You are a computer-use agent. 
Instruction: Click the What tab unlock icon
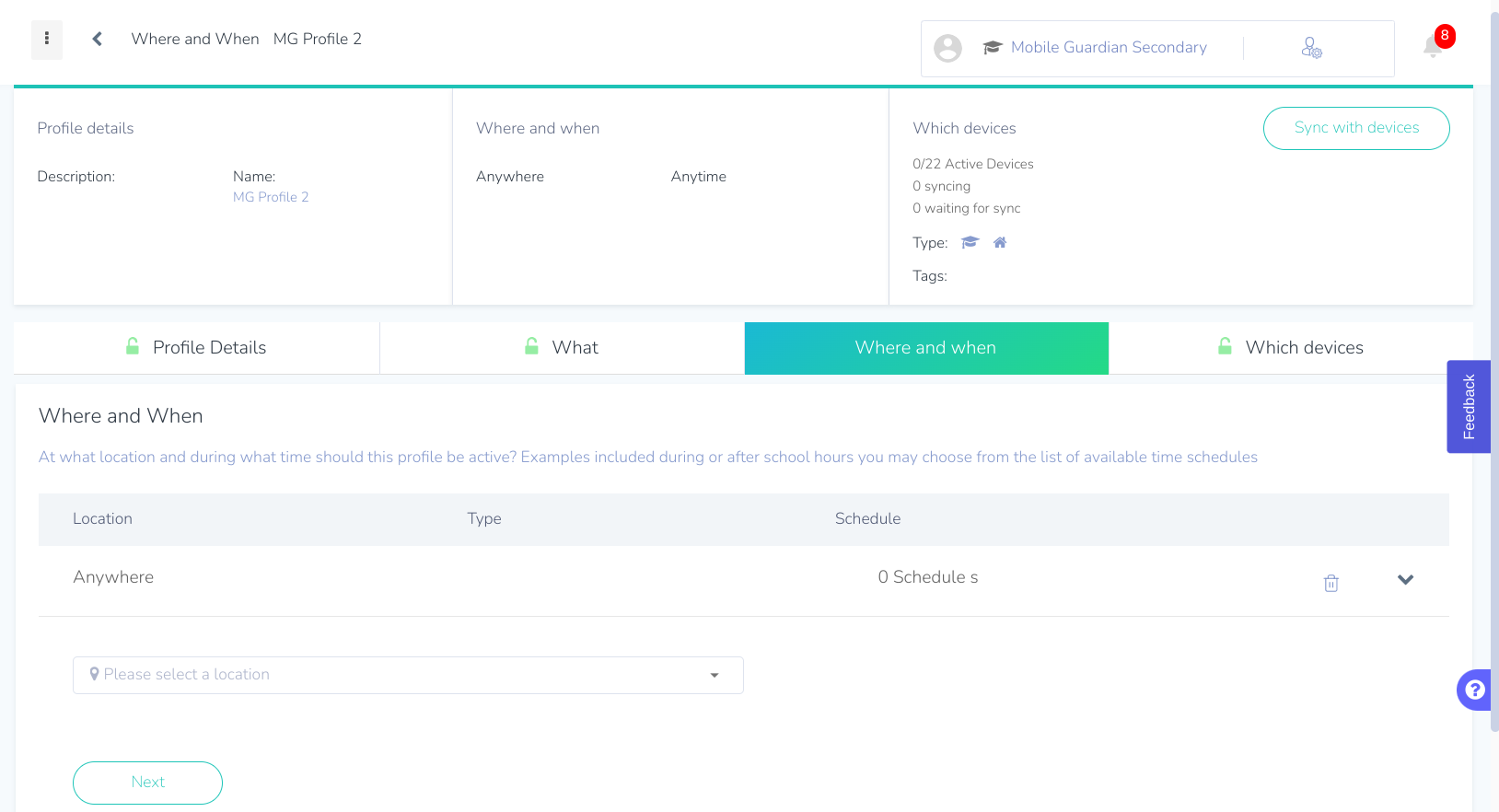click(x=531, y=346)
